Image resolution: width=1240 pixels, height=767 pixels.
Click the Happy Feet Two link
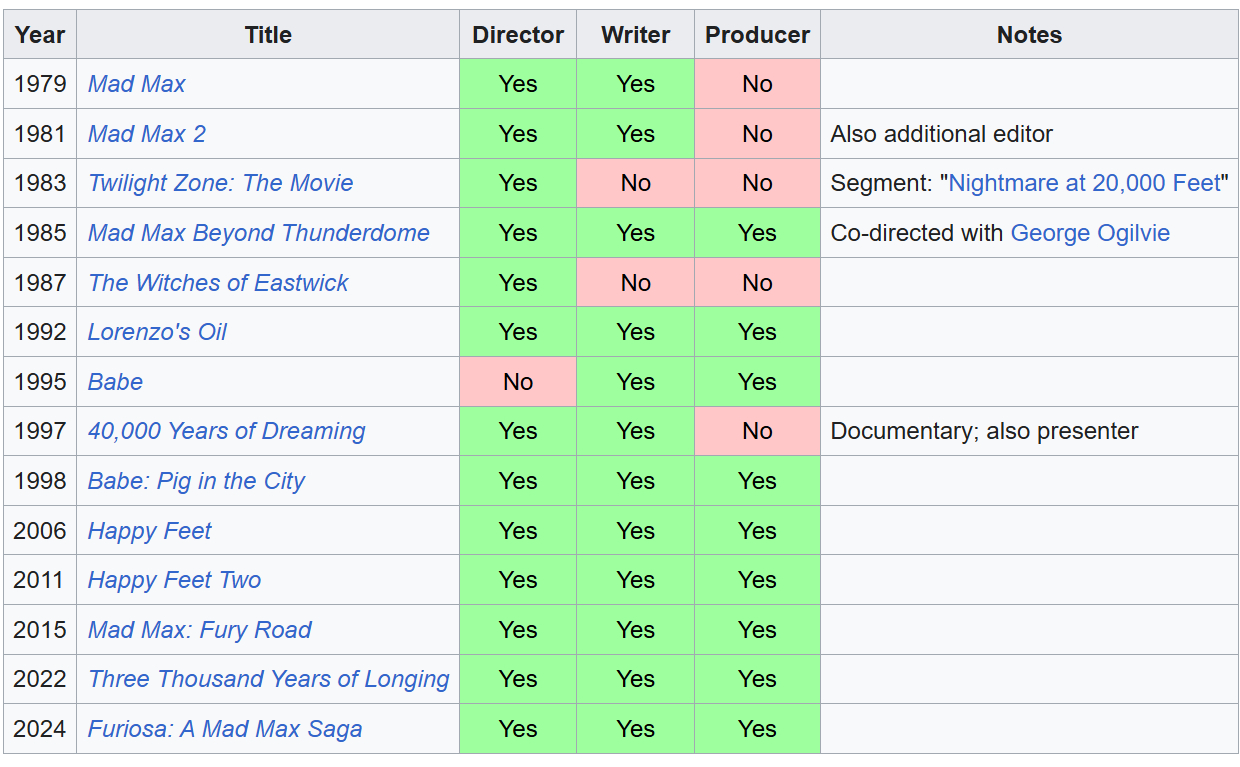(174, 580)
